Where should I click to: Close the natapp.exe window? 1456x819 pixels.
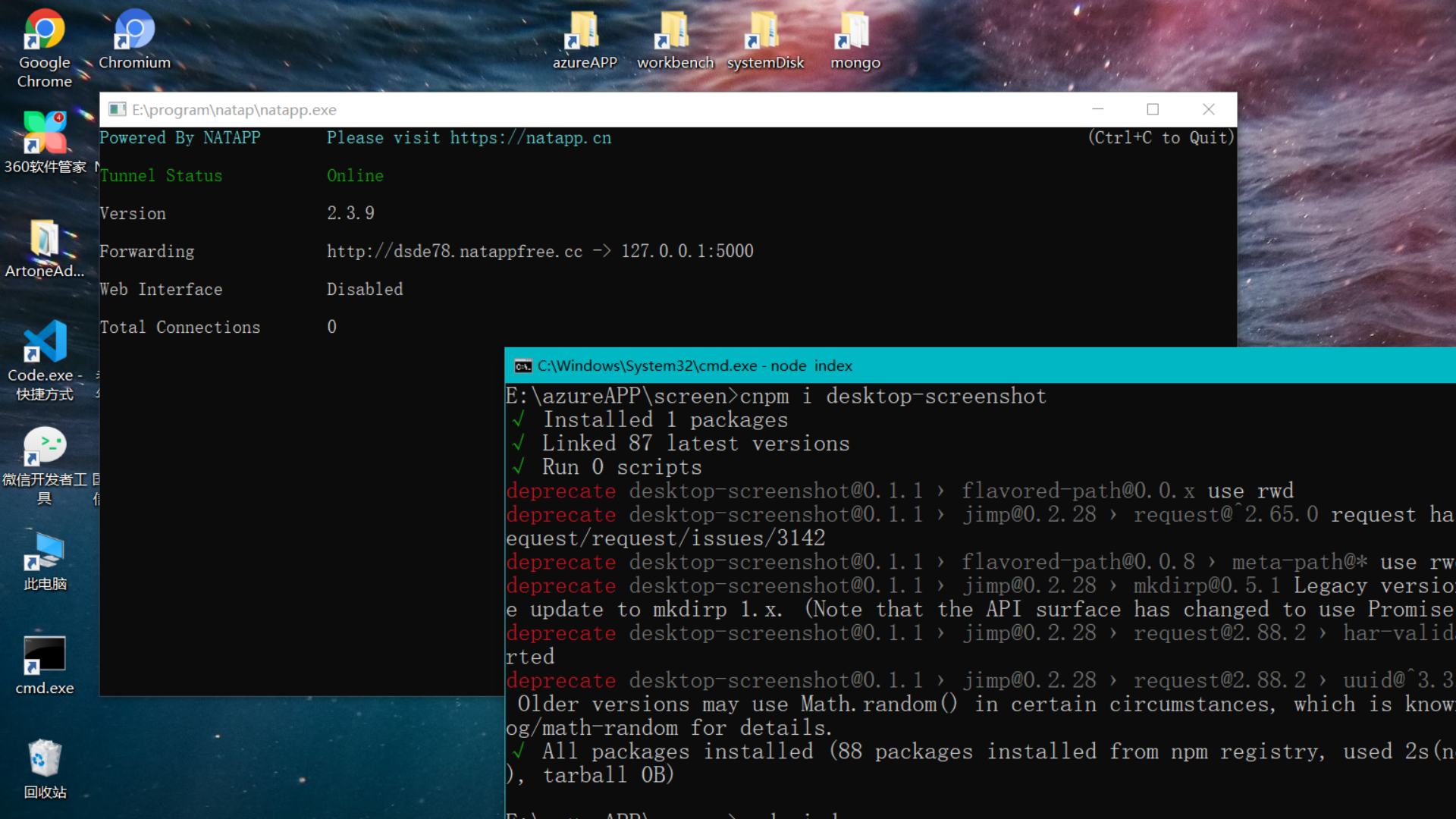coord(1209,110)
